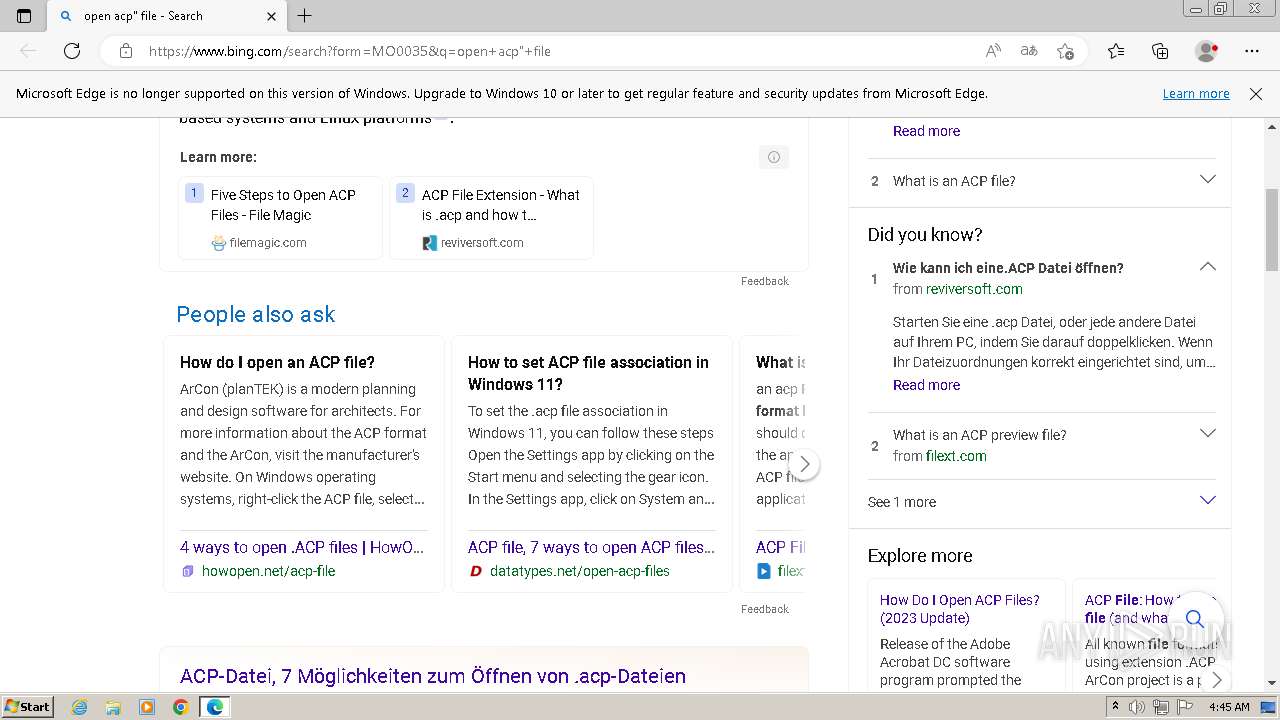Viewport: 1280px width, 720px height.
Task: Visit howopen.net/acp-file
Action: [x=268, y=571]
